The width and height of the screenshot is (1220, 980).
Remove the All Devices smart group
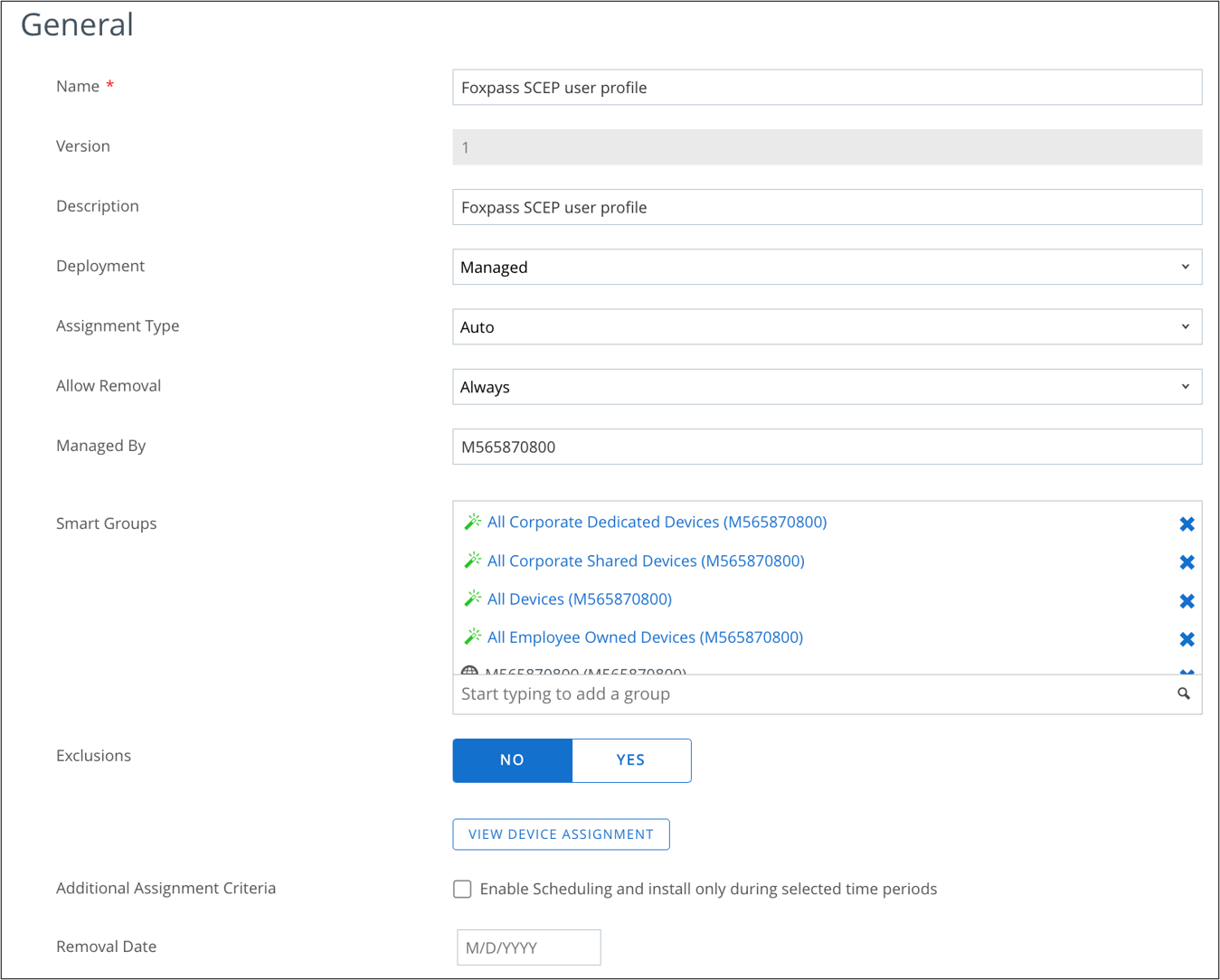point(1187,601)
